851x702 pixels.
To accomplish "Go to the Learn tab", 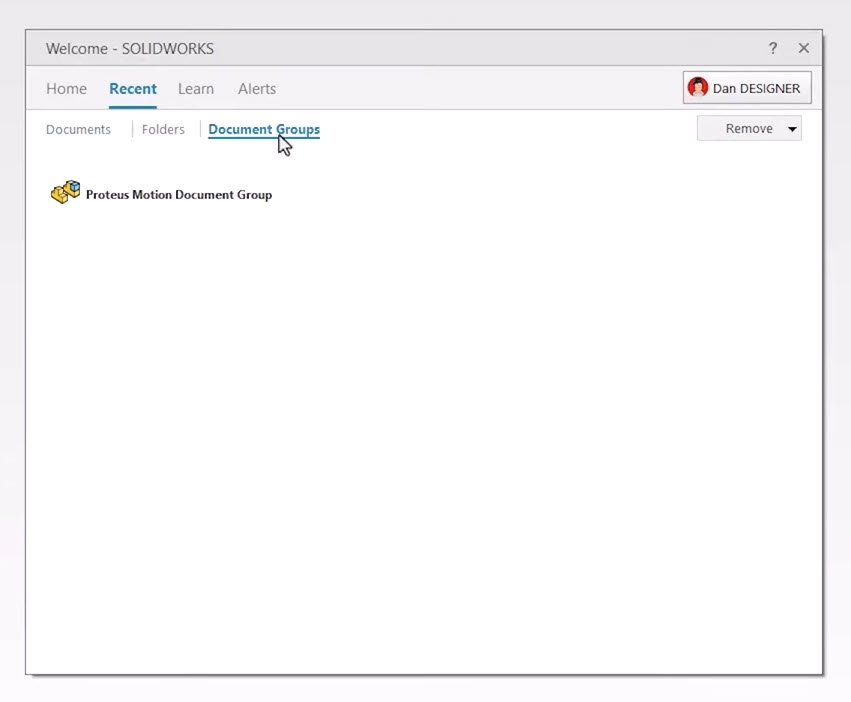I will (195, 89).
